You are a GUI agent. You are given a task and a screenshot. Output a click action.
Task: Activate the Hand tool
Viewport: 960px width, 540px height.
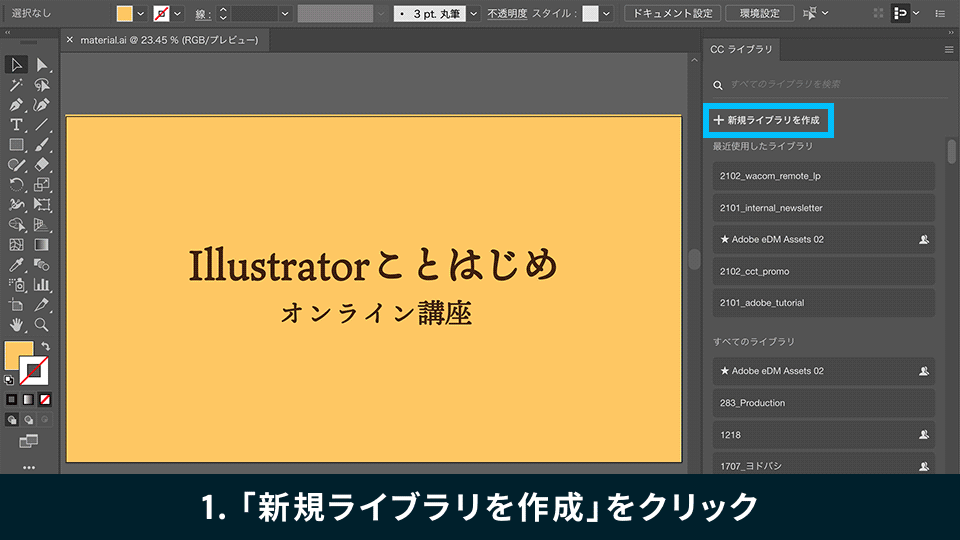click(16, 325)
